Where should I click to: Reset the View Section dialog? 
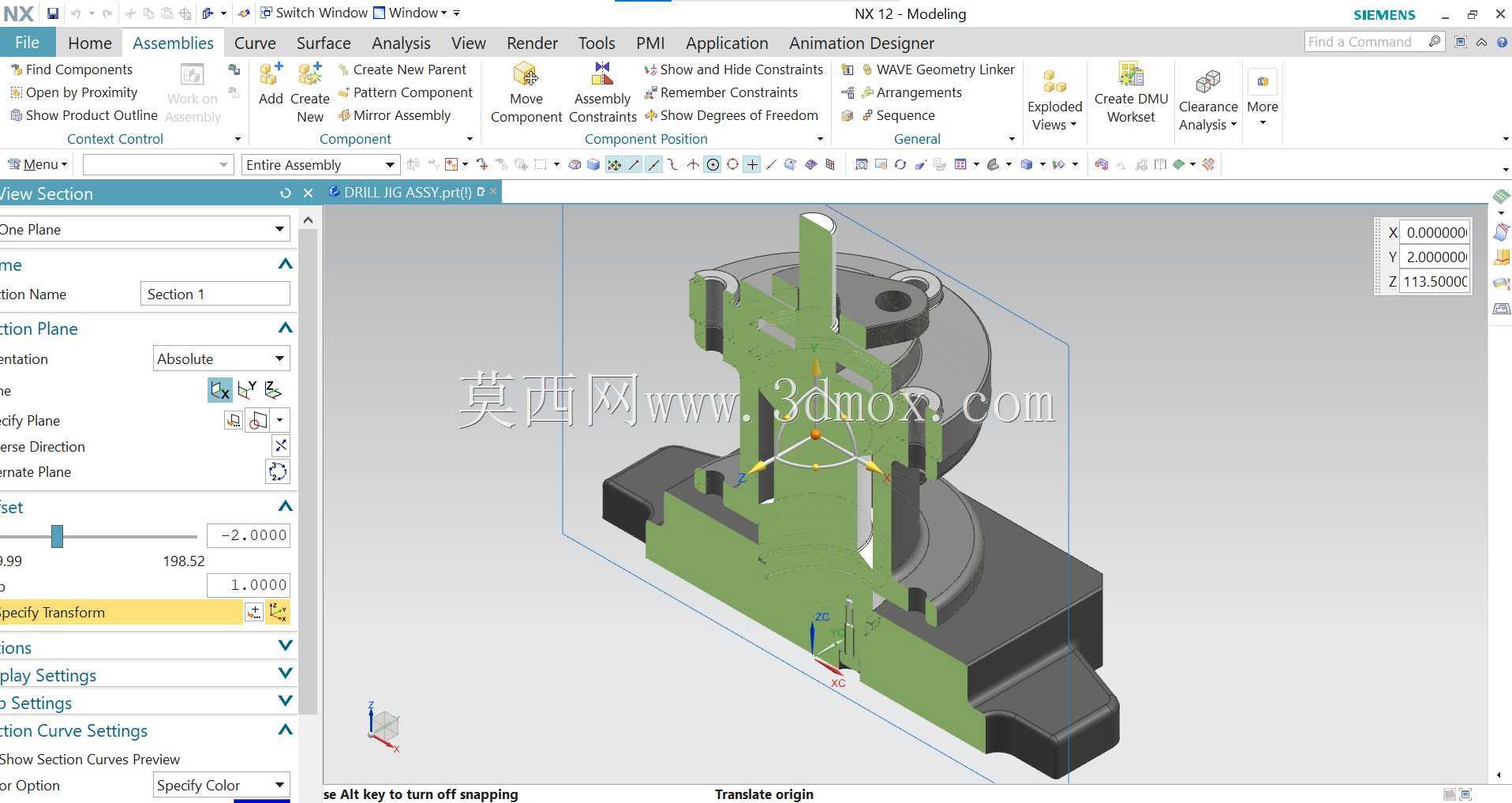(285, 193)
